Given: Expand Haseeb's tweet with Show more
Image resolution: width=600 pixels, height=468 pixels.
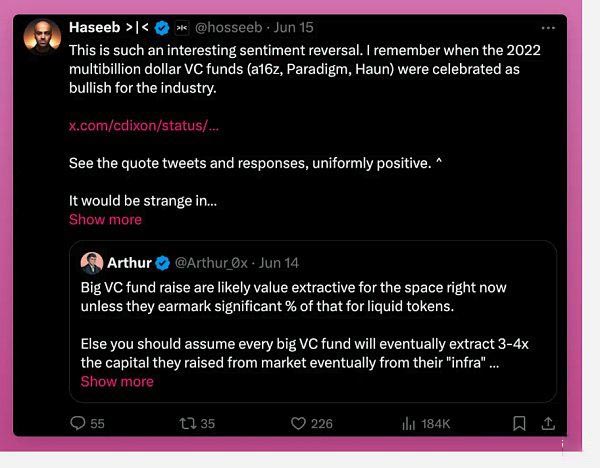Looking at the screenshot, I should point(105,220).
